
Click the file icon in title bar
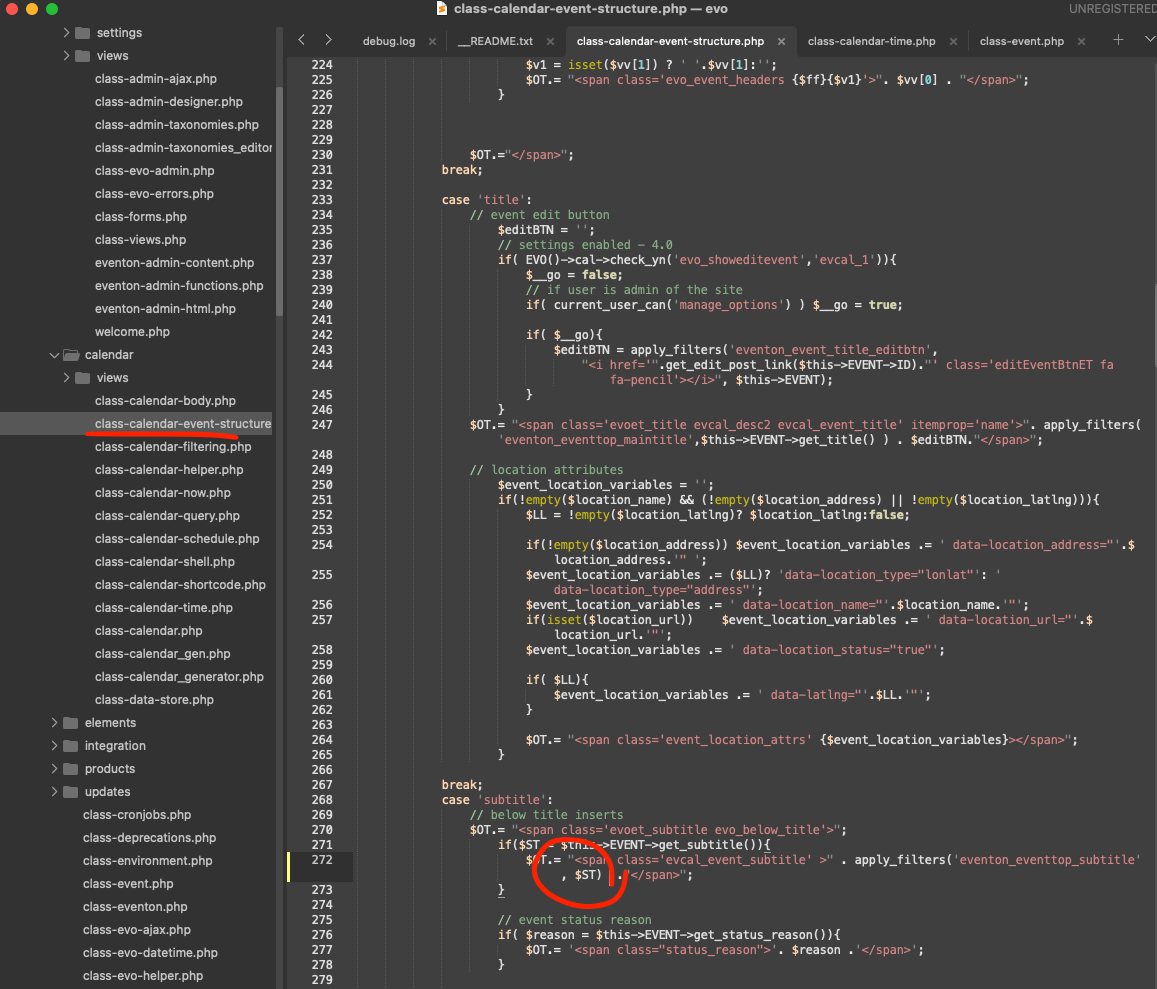pos(441,8)
